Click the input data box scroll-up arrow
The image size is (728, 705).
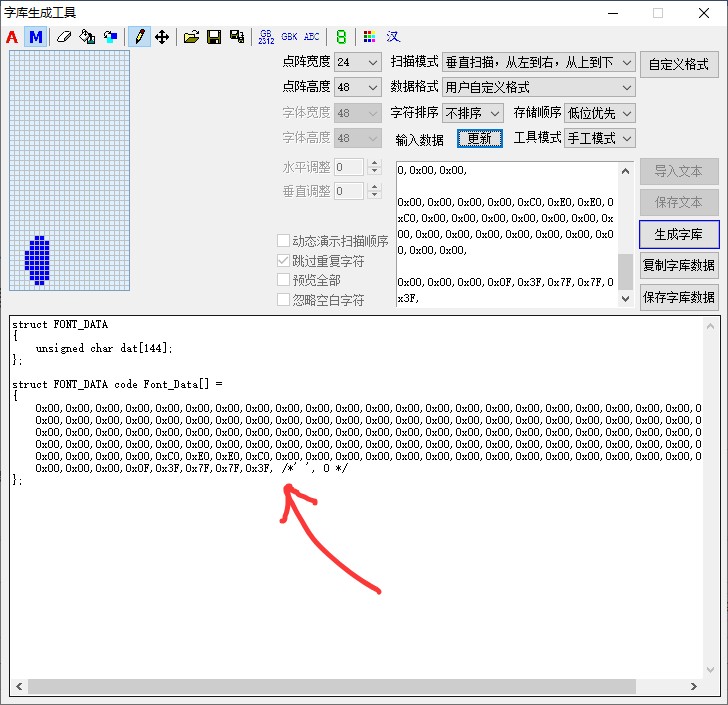tap(625, 171)
